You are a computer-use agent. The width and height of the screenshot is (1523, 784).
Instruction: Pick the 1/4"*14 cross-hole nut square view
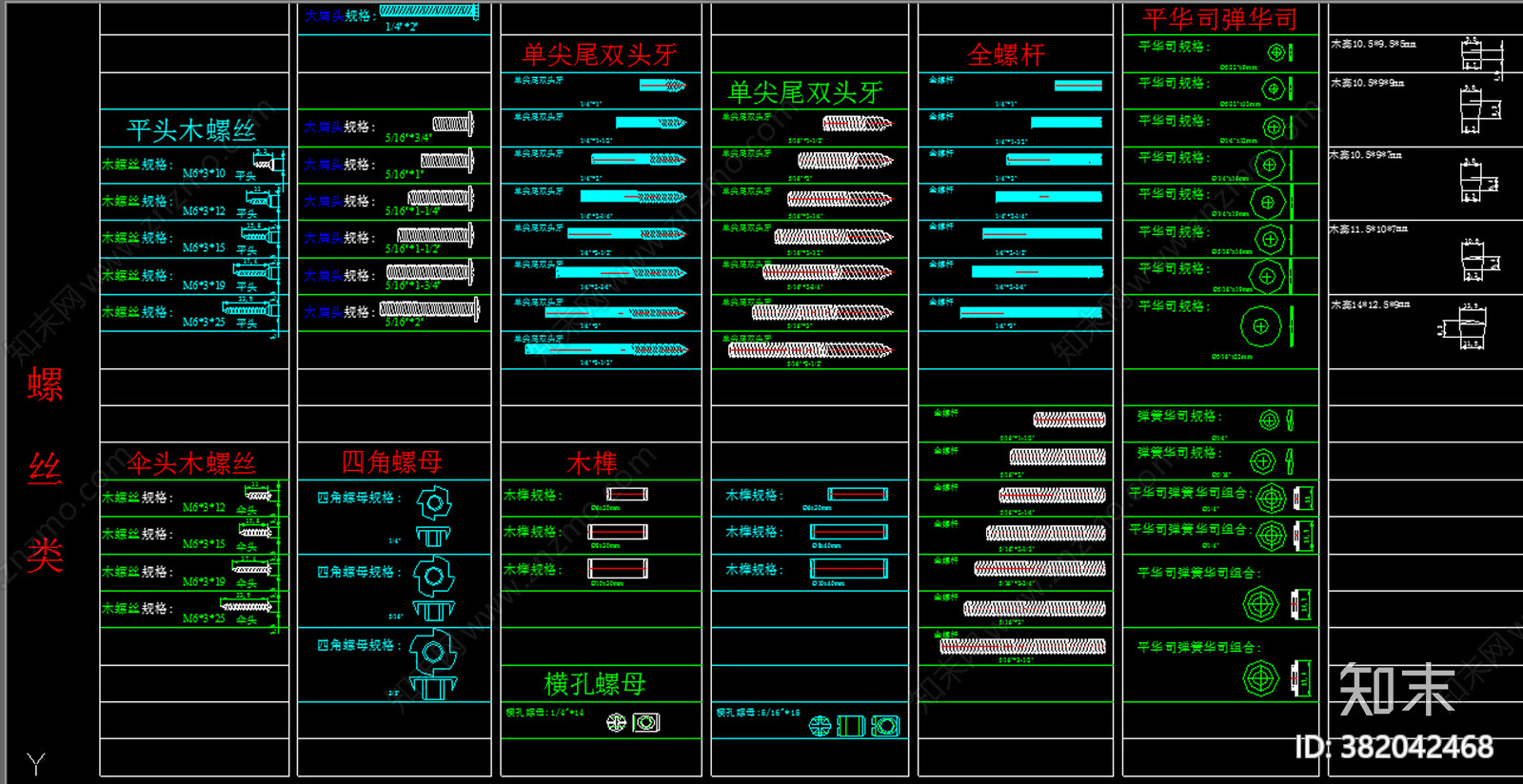pyautogui.click(x=646, y=723)
